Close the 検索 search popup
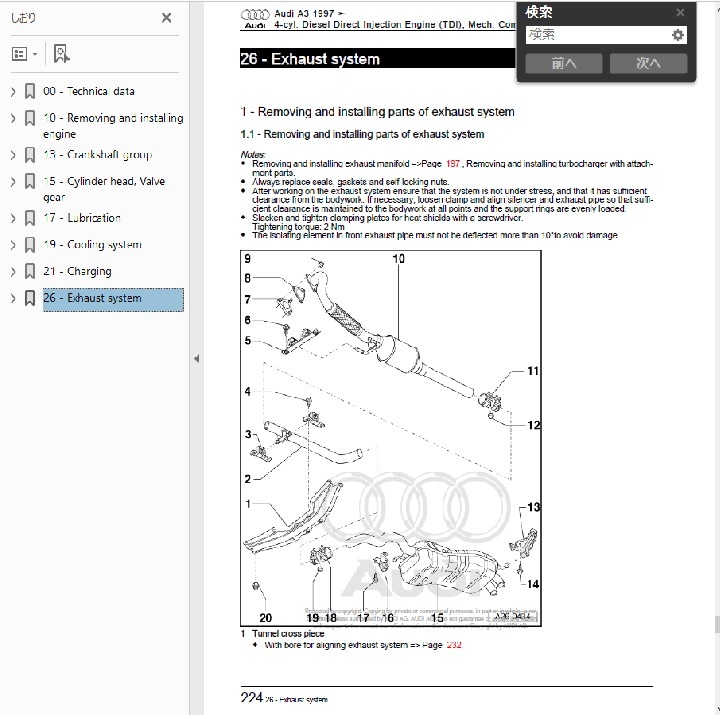Viewport: 720px width, 715px height. (x=680, y=12)
